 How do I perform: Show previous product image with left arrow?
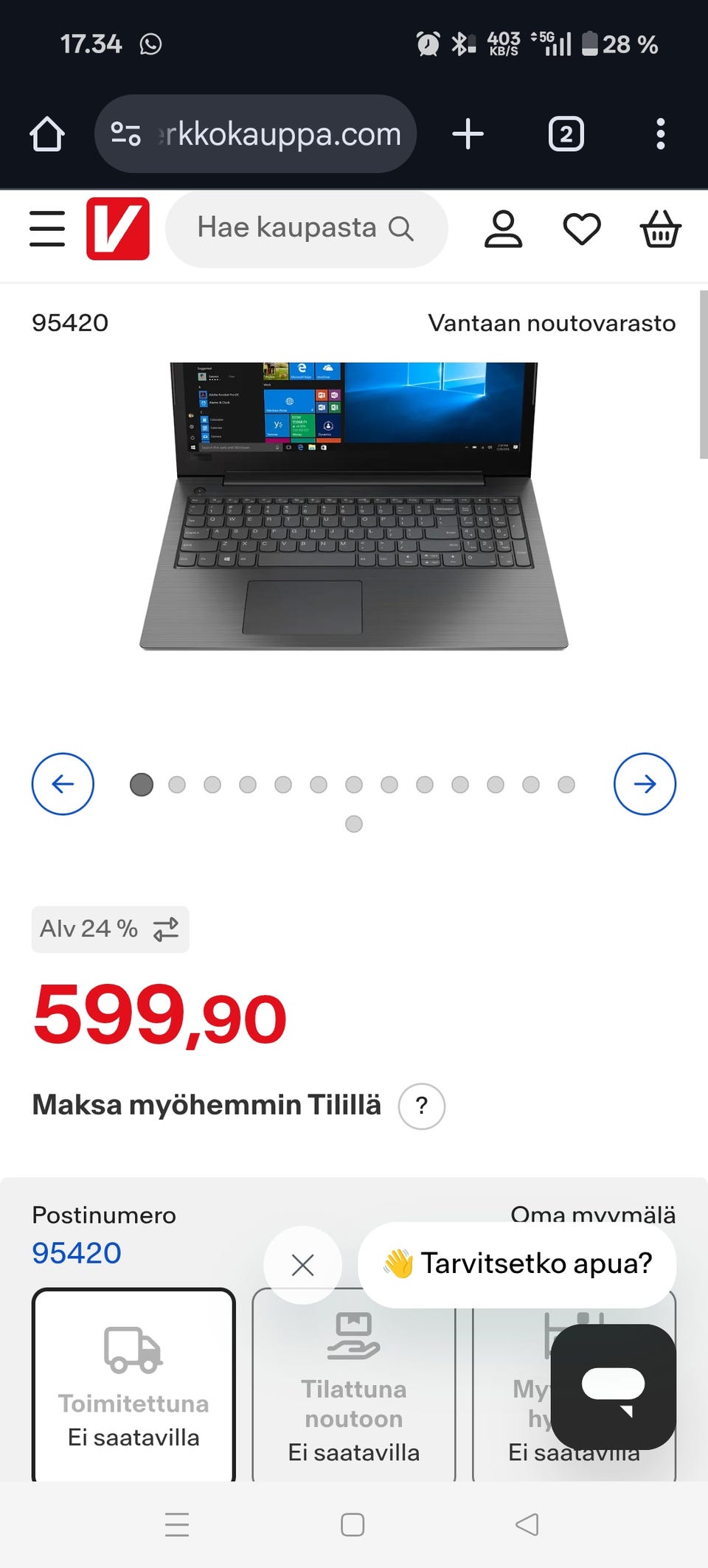click(x=63, y=784)
